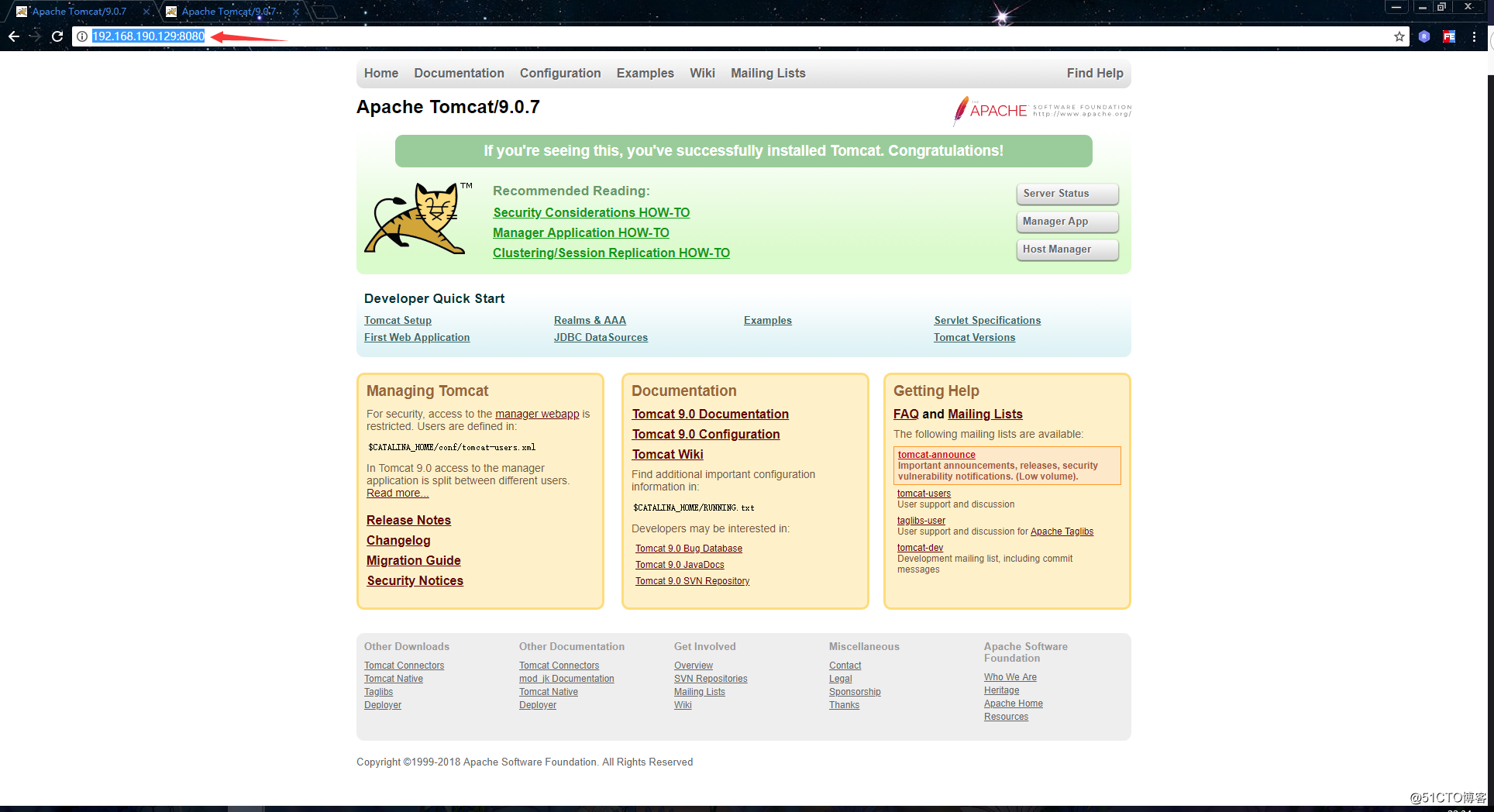
Task: Close the second Apache Tomcat tab
Action: click(296, 12)
